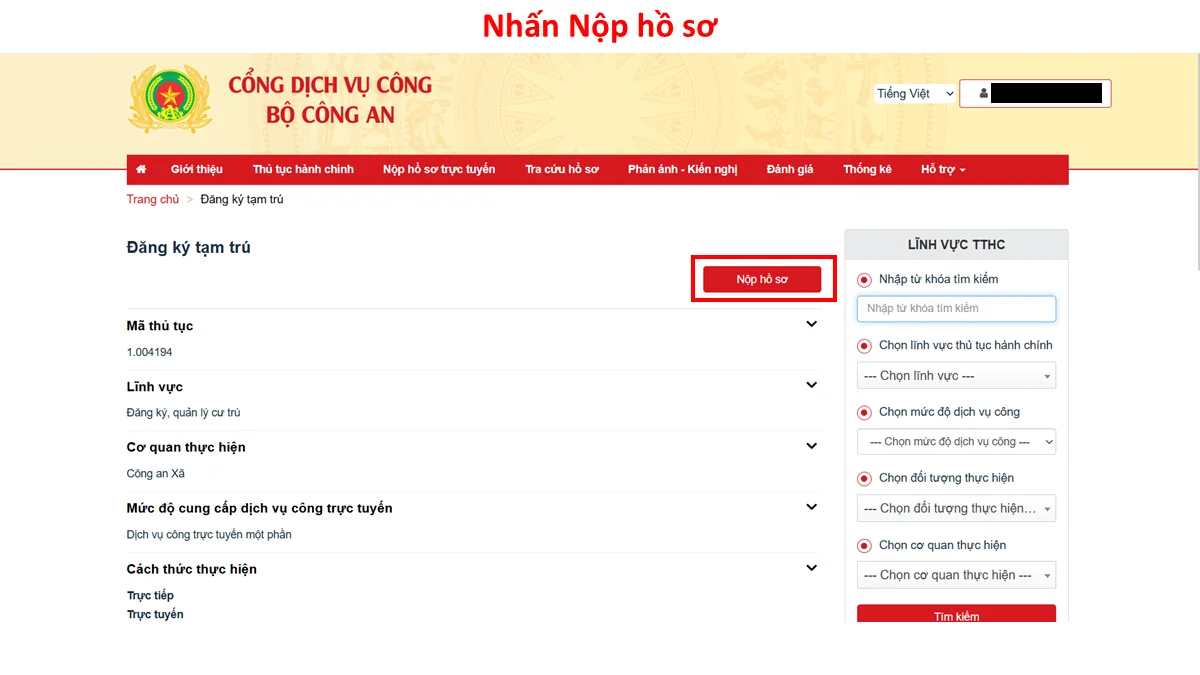This screenshot has height=675, width=1200.
Task: Open Tra cứu hồ sơ menu
Action: click(562, 170)
